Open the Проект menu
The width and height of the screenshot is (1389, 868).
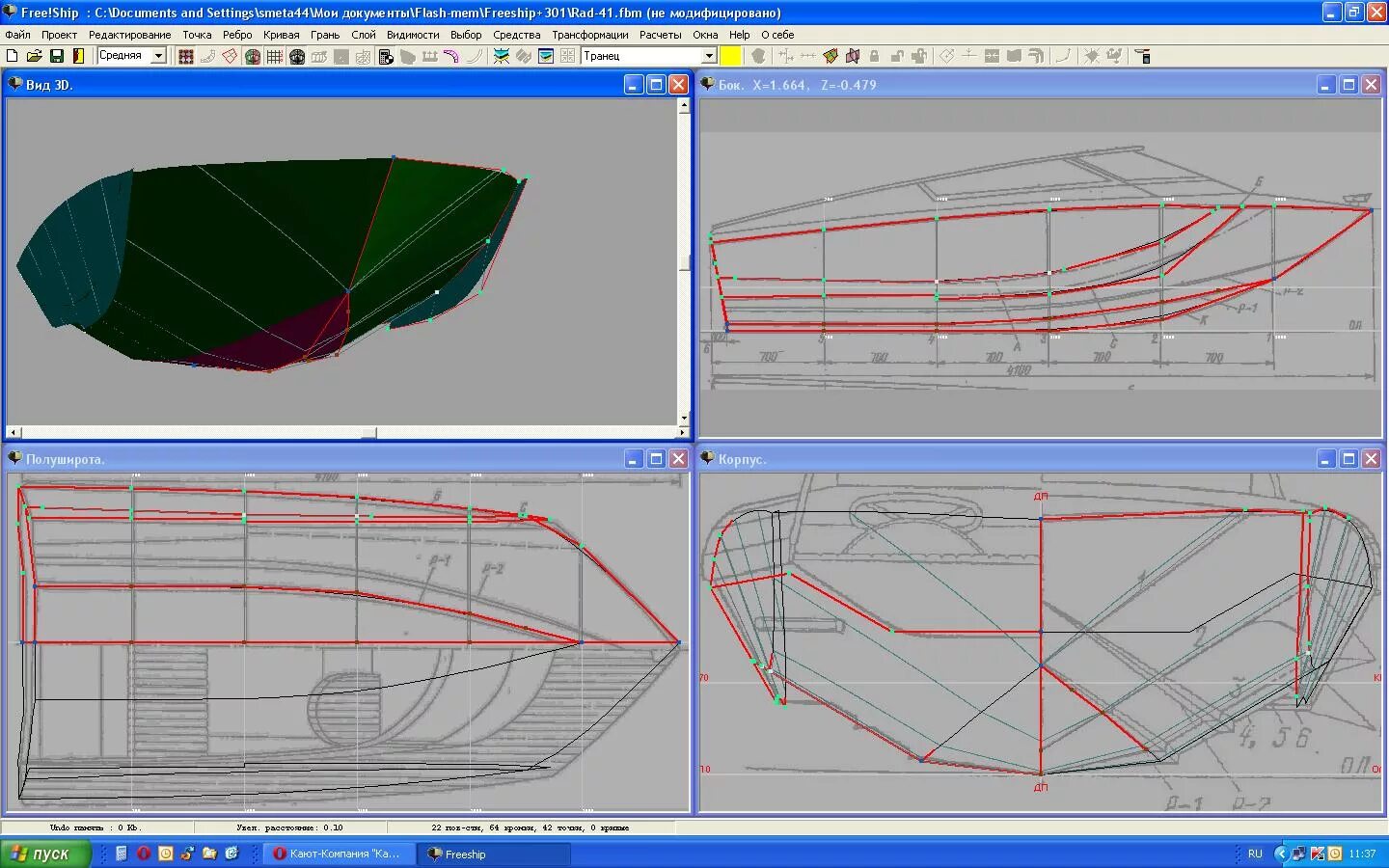(59, 35)
